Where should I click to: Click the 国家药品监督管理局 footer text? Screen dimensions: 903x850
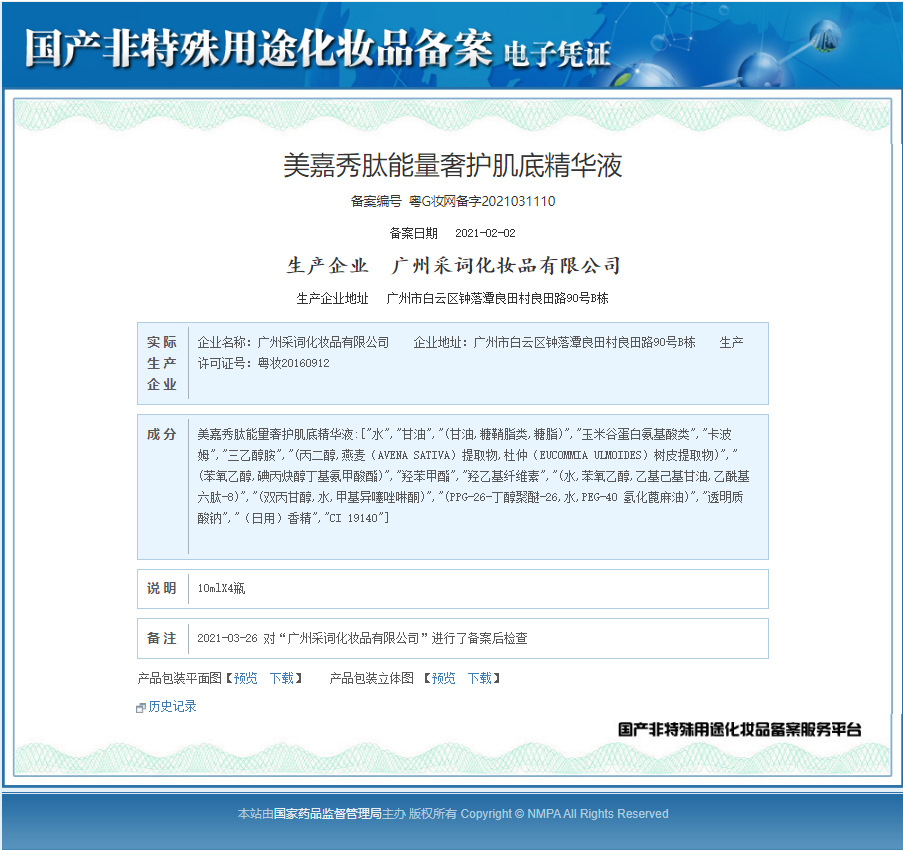coord(328,814)
